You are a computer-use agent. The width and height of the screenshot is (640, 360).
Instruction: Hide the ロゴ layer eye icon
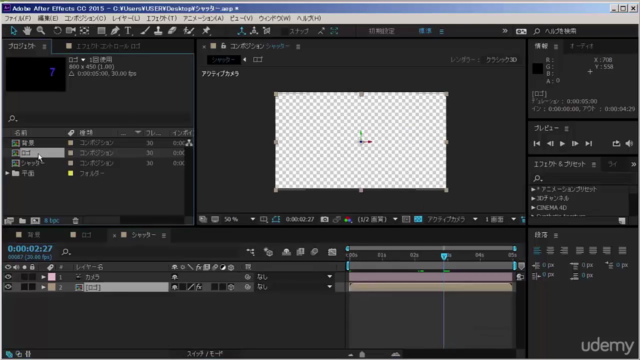tap(8, 287)
